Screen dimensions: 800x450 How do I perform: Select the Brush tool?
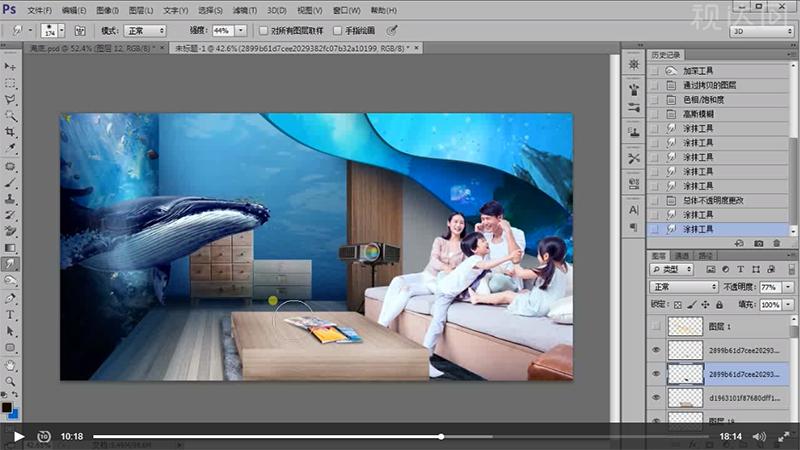10,183
